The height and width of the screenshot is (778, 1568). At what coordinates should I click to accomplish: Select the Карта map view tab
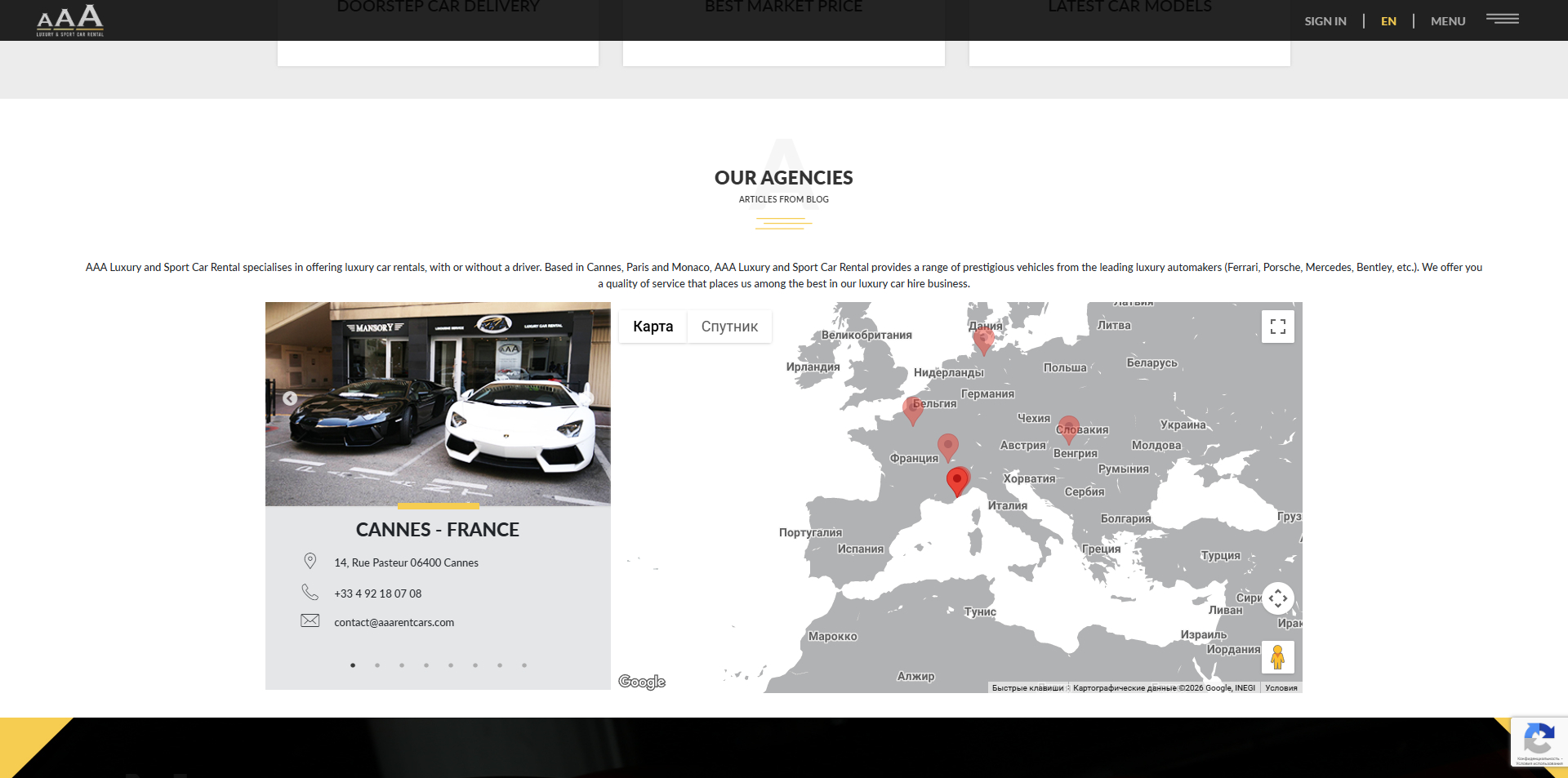652,326
